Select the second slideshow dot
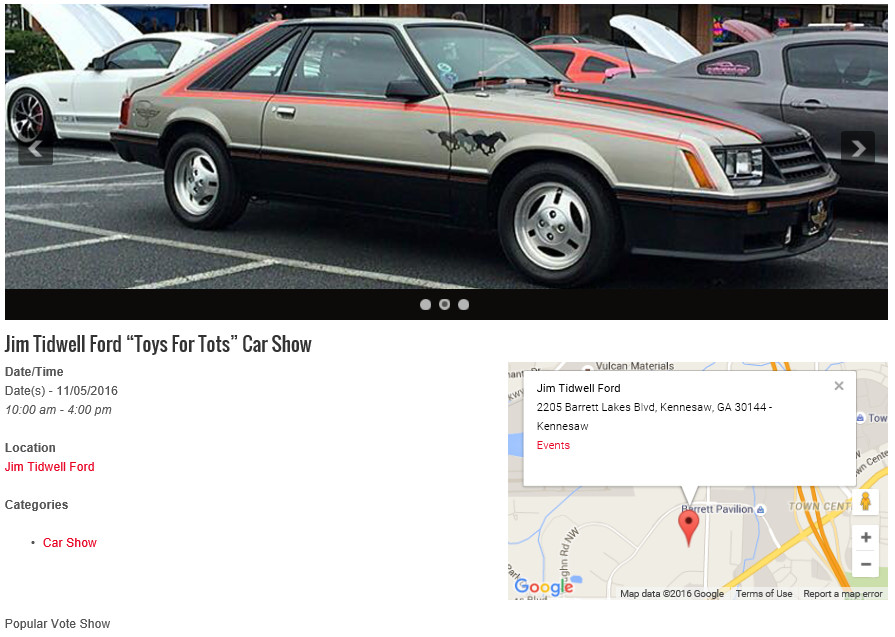Viewport: 895px width, 637px height. coord(445,305)
